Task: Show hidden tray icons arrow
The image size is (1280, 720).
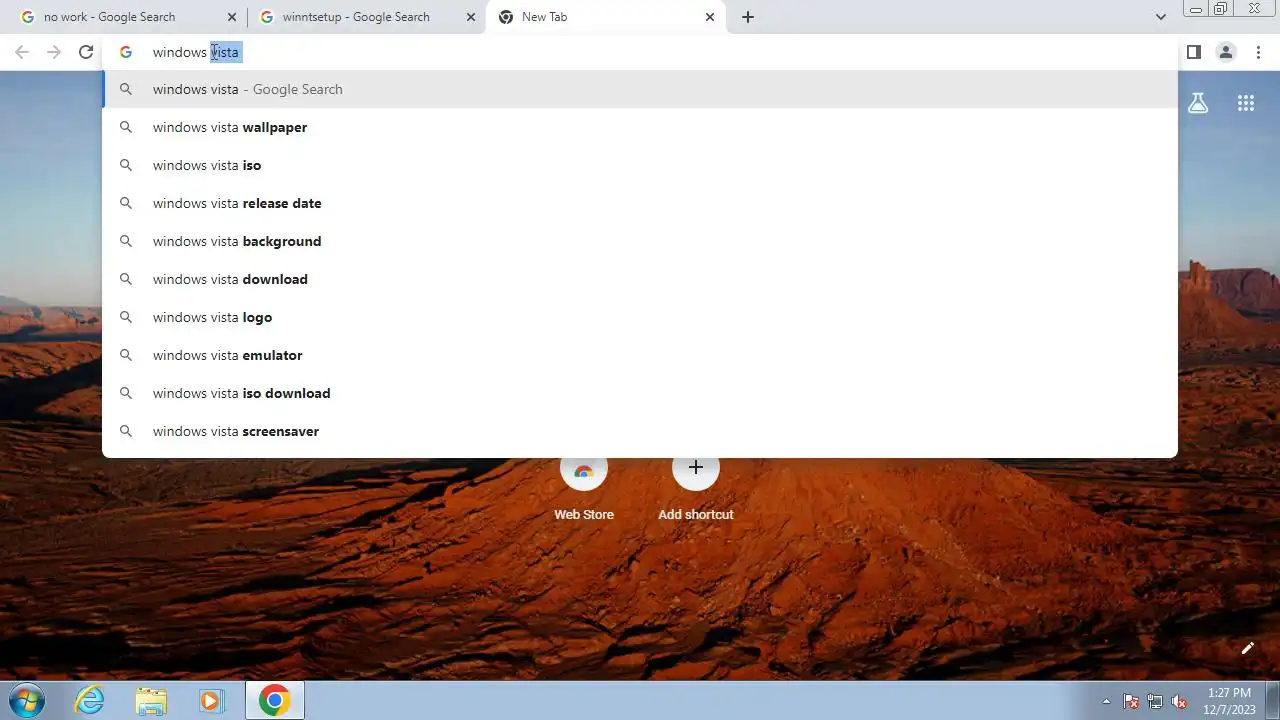Action: pos(1106,701)
